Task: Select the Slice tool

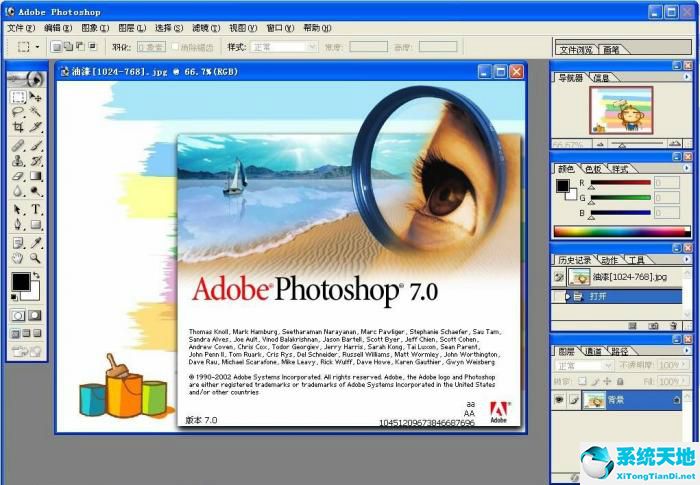Action: pyautogui.click(x=35, y=127)
